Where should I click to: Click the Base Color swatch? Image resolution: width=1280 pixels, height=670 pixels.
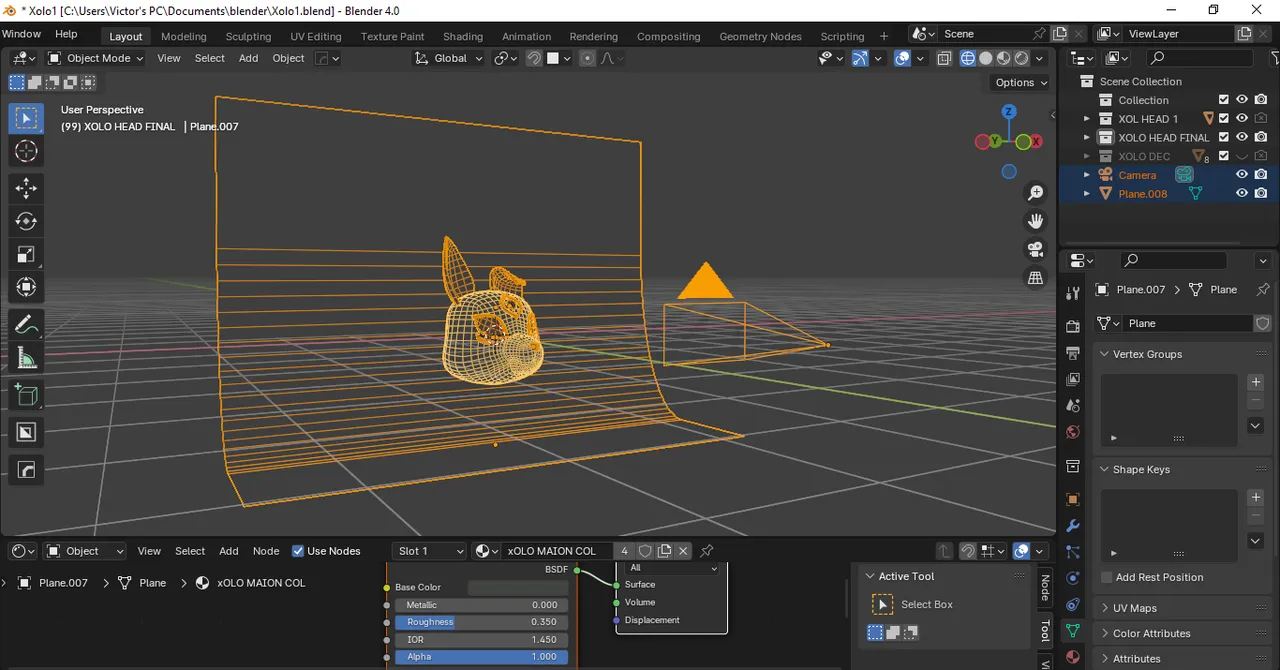point(518,587)
